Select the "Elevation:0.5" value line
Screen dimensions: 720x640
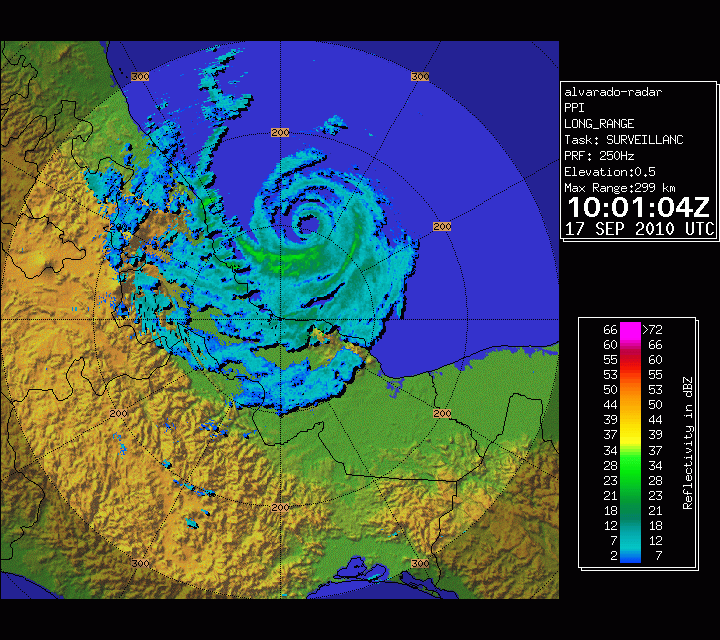tap(610, 172)
